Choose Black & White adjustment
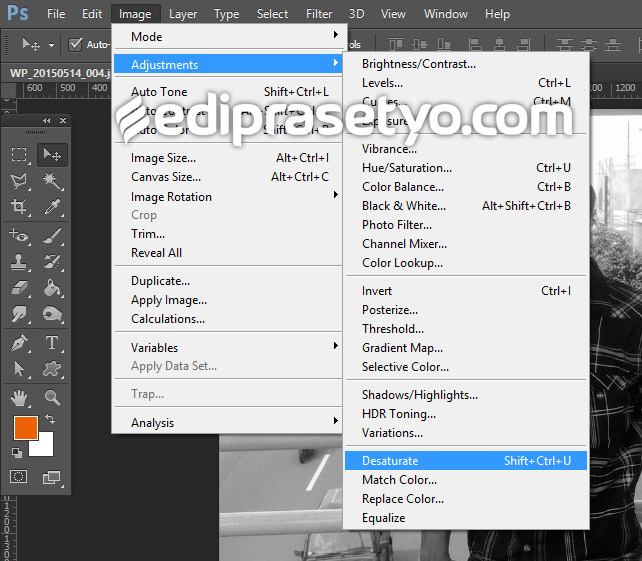Image resolution: width=642 pixels, height=561 pixels. click(466, 206)
